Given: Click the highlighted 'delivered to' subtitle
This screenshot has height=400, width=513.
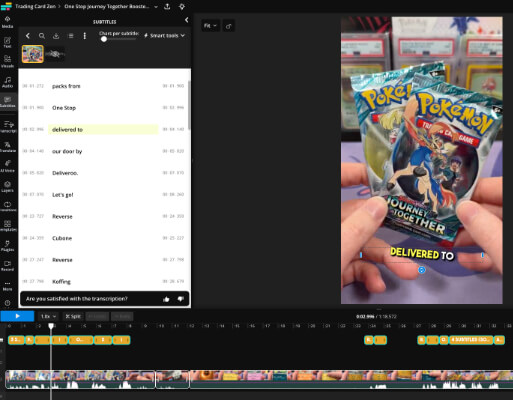Looking at the screenshot, I should 103,129.
